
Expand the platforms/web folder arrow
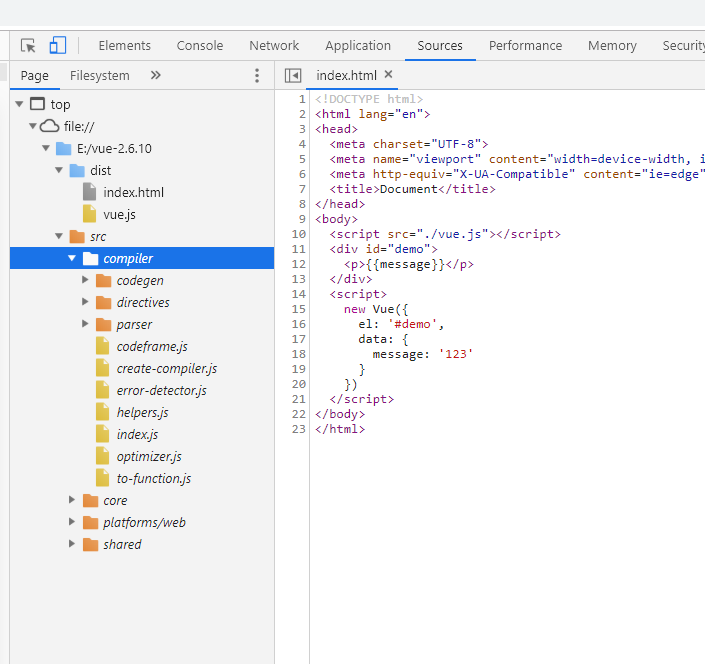(71, 521)
